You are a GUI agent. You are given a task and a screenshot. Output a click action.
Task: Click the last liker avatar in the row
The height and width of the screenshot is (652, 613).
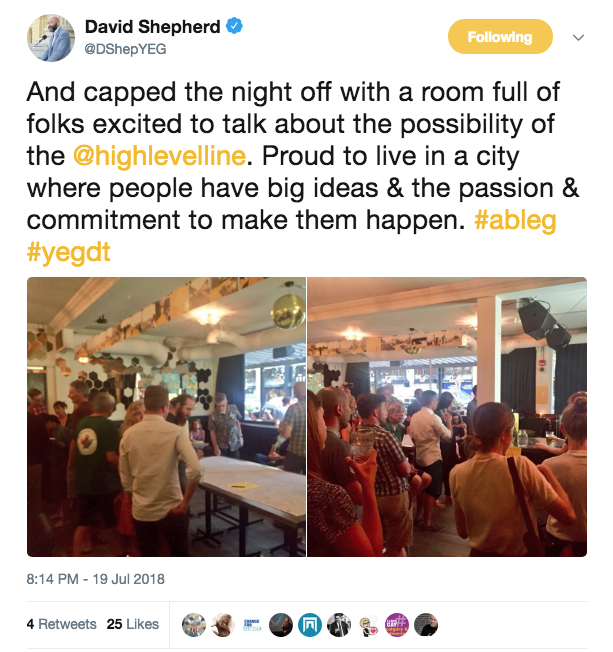click(x=426, y=624)
